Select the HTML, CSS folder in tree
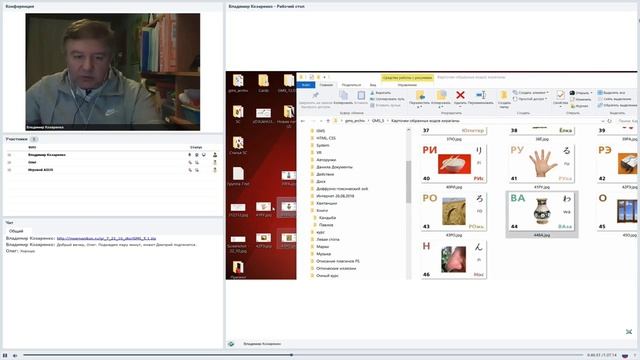This screenshot has width=640, height=360. click(326, 138)
